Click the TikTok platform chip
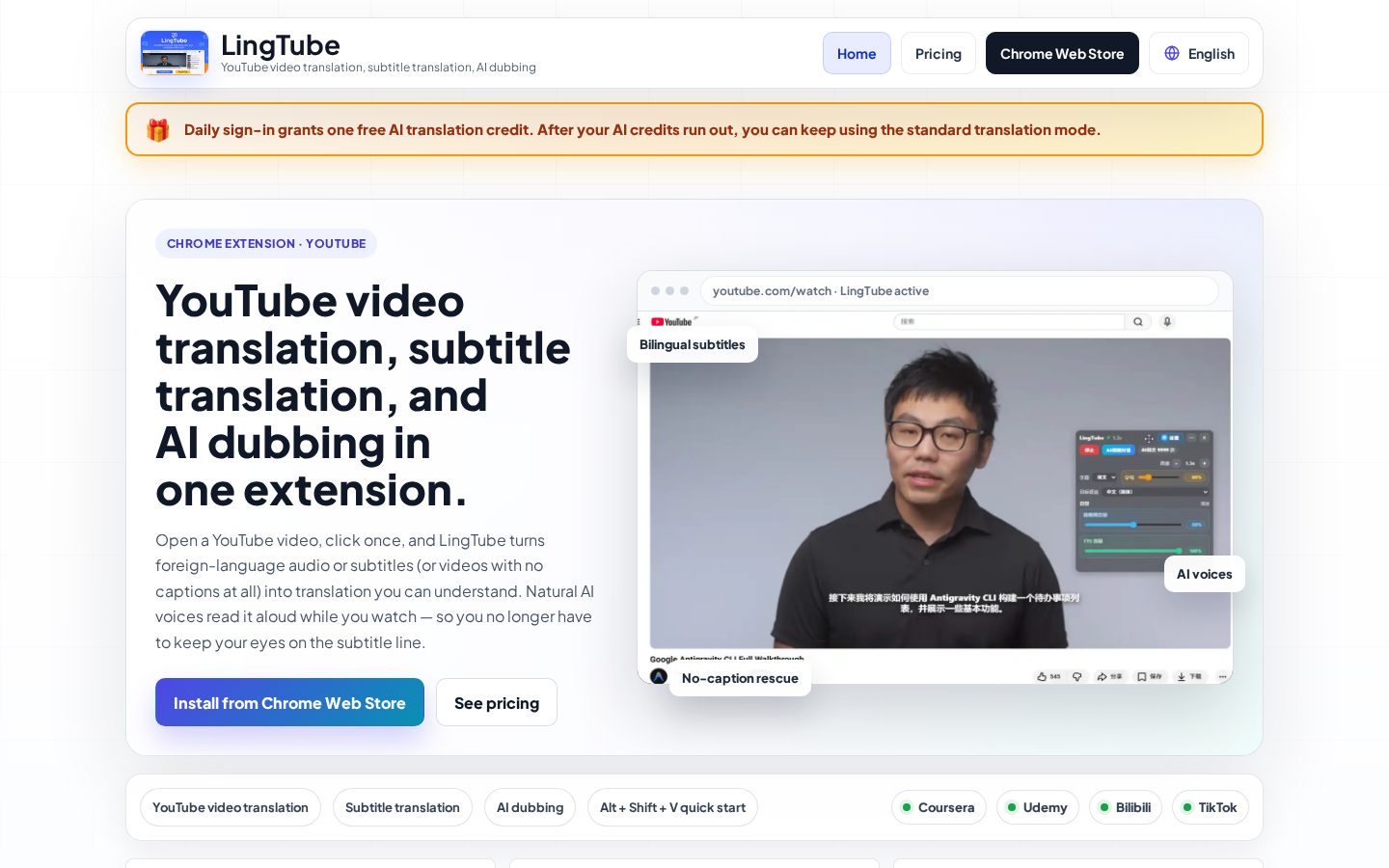 click(1211, 807)
